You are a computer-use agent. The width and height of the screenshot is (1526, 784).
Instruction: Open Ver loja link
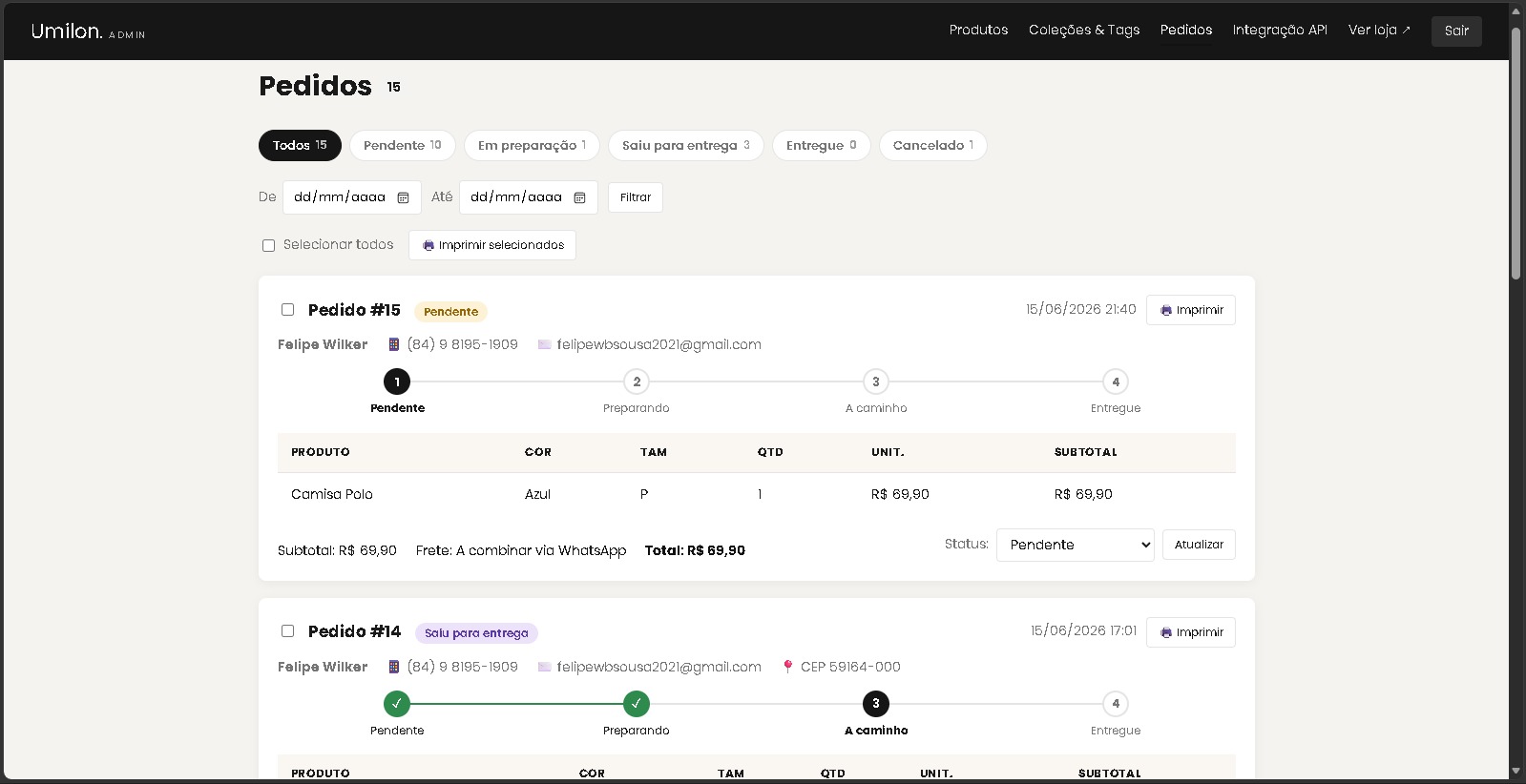pos(1379,31)
